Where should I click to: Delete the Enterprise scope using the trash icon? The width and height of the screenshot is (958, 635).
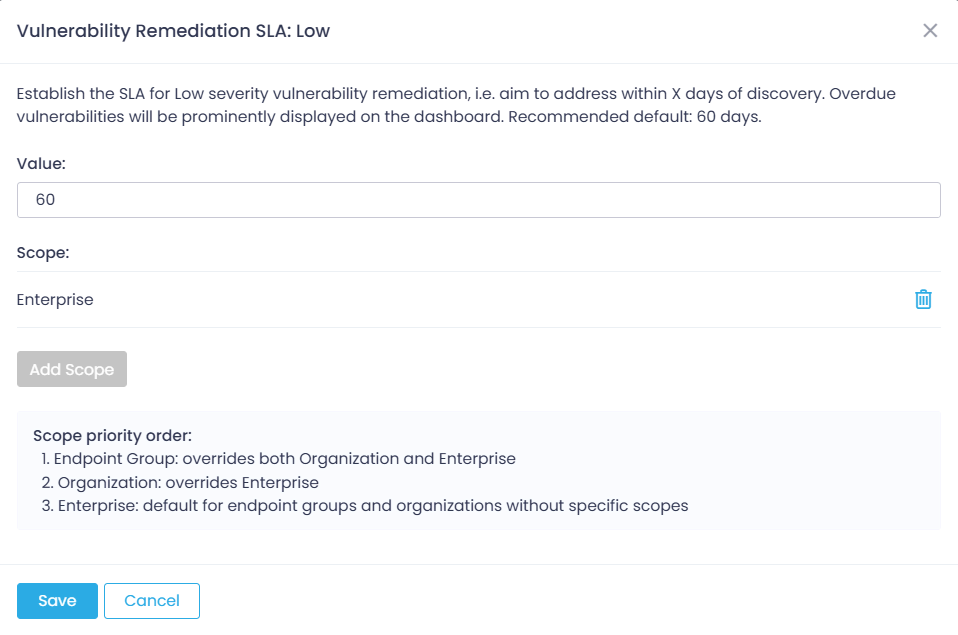tap(923, 299)
